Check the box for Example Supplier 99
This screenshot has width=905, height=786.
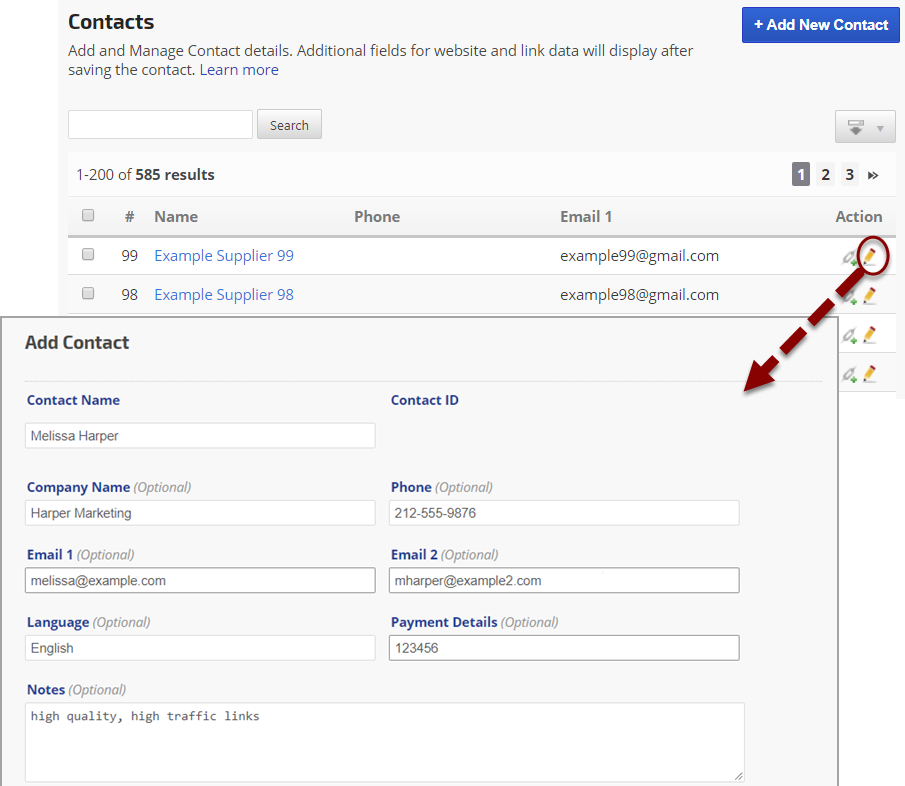pyautogui.click(x=88, y=255)
